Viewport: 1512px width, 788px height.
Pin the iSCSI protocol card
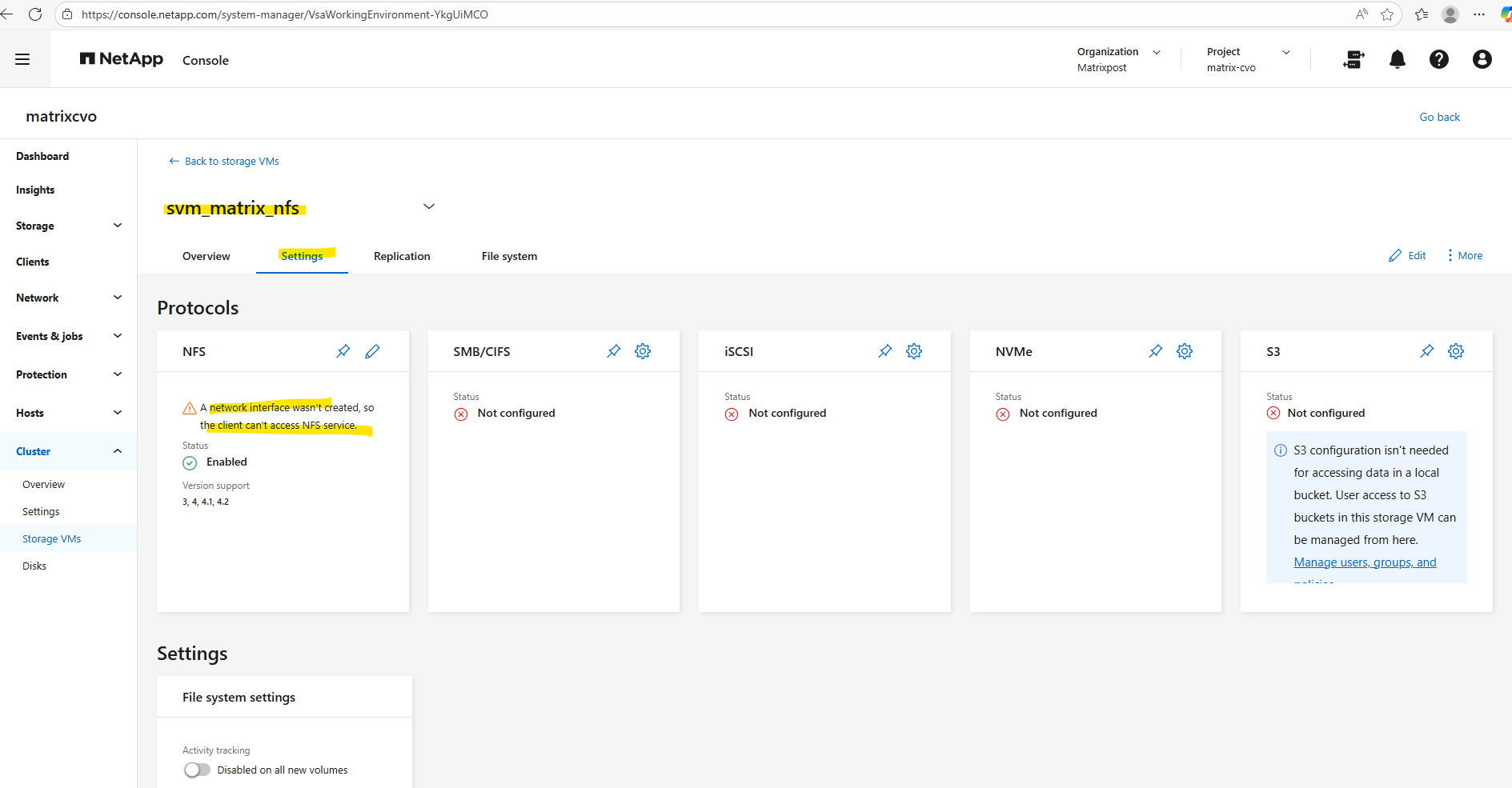[x=885, y=351]
